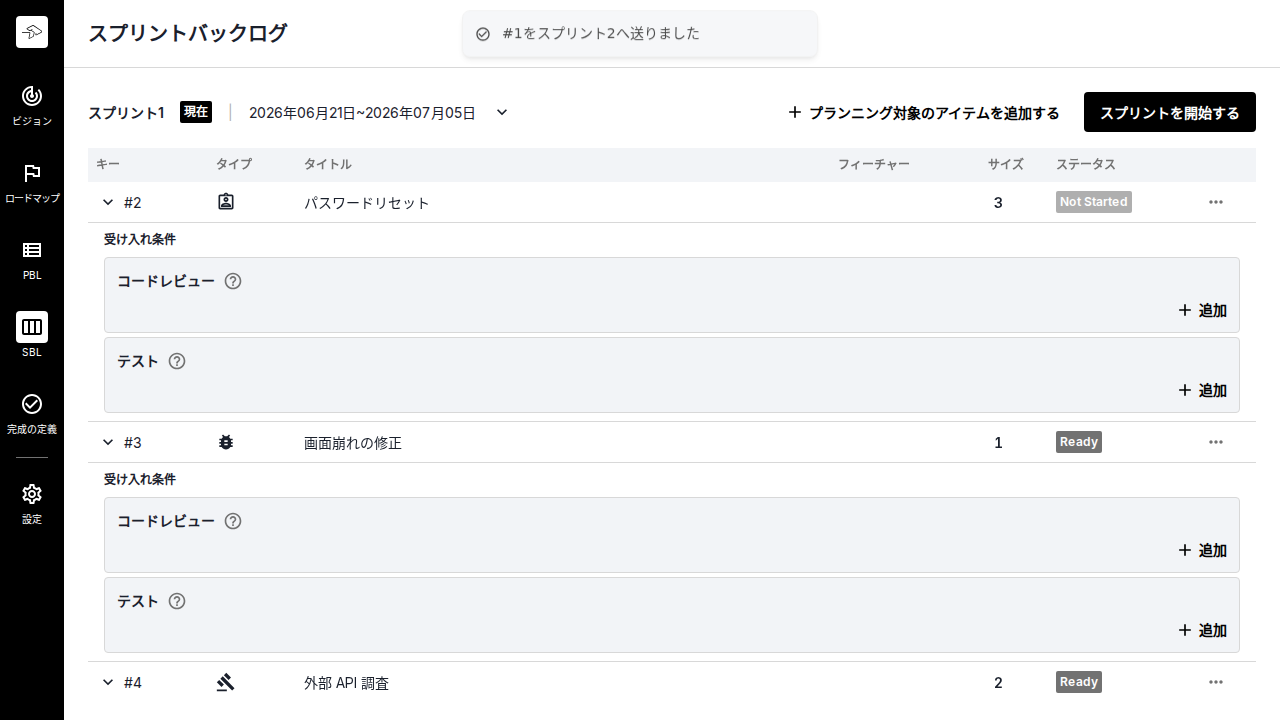This screenshot has height=720, width=1280.
Task: Show help for #3 テスト
Action: (177, 601)
